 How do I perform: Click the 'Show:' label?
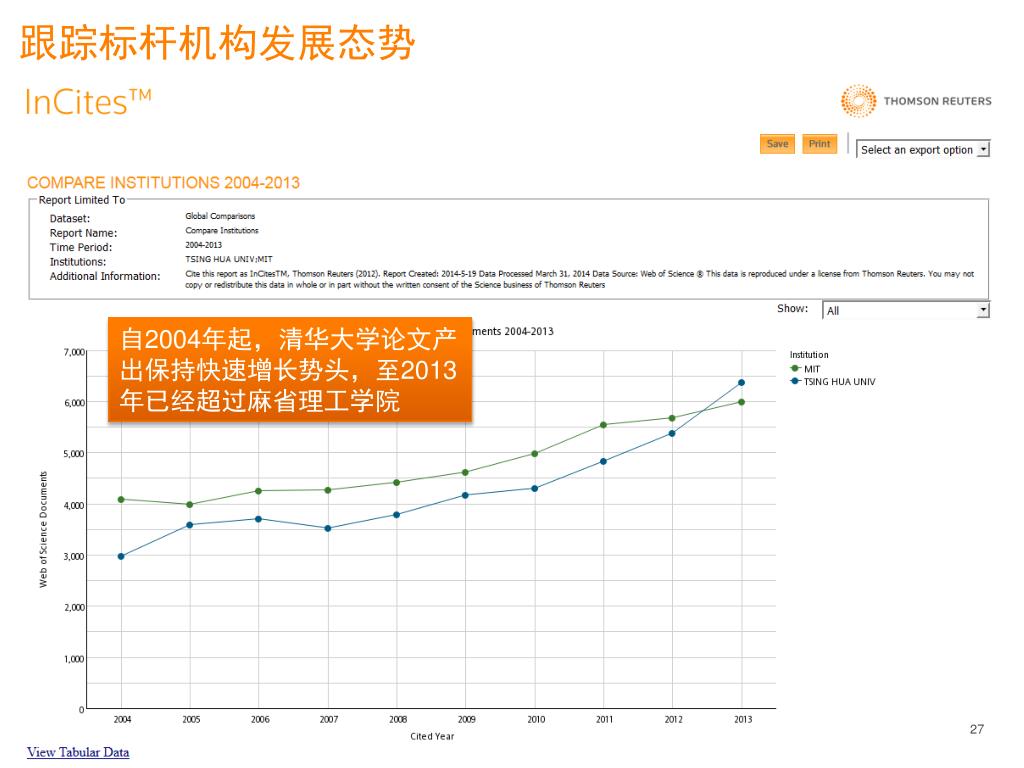792,308
